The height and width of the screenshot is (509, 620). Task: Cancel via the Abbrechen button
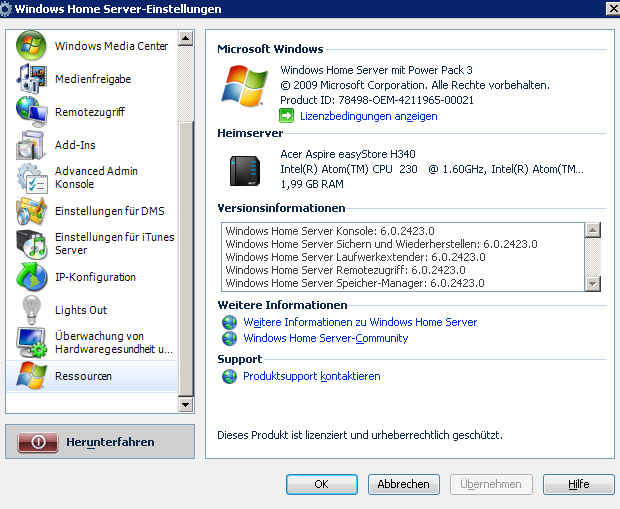tap(404, 484)
